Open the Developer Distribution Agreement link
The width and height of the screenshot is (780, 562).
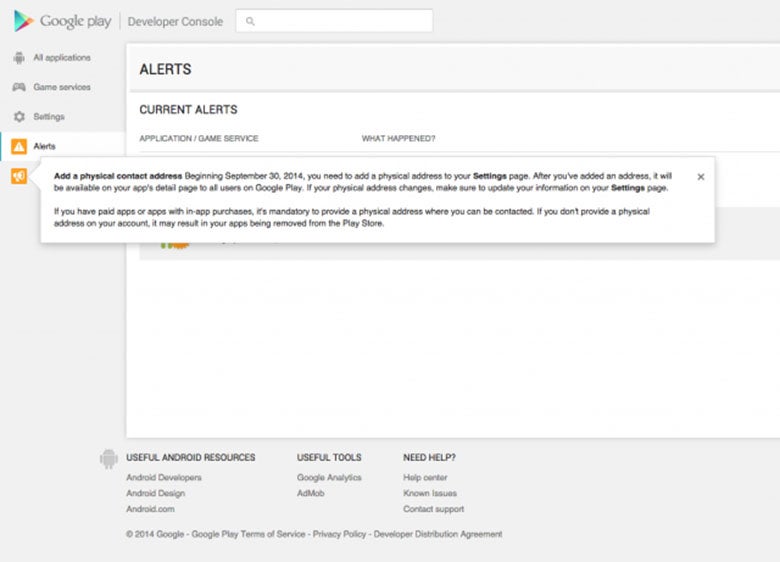point(440,534)
